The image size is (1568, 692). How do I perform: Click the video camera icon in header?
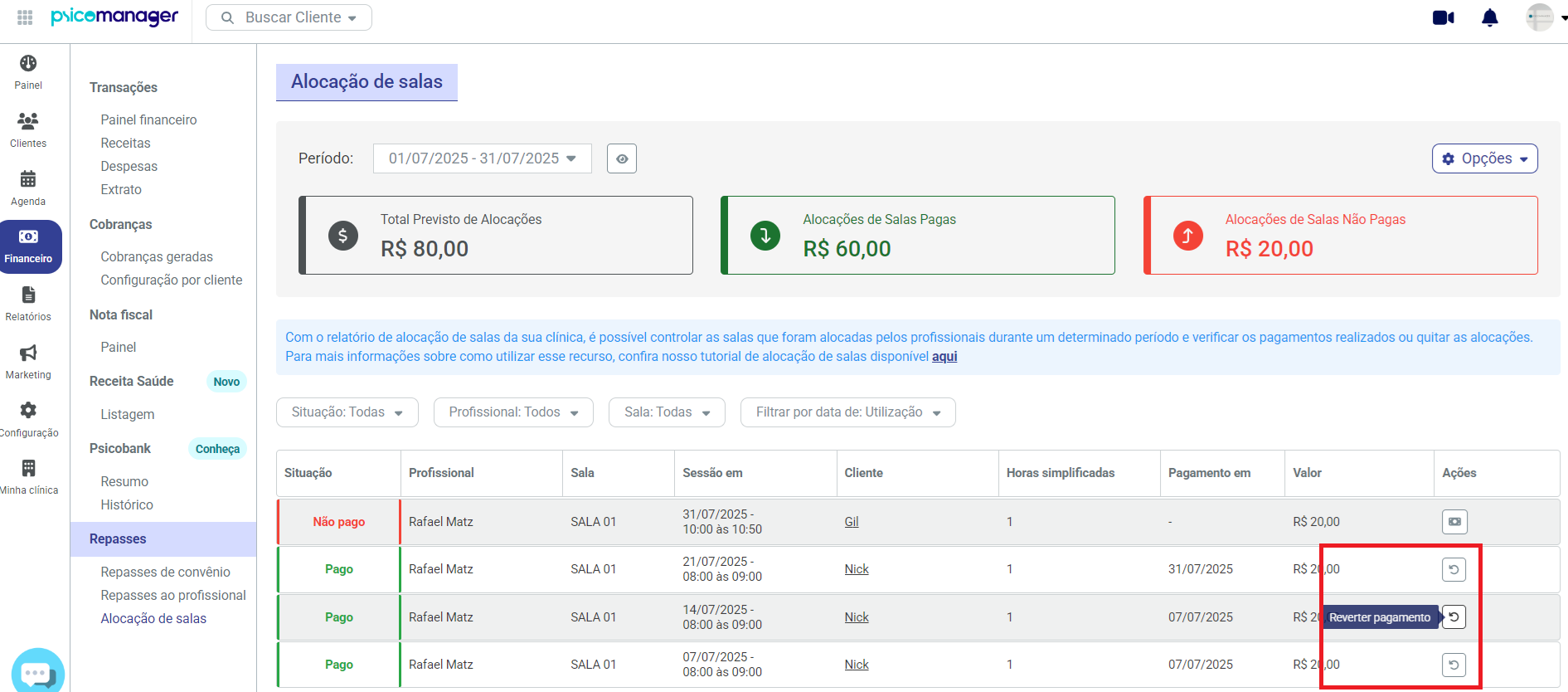pyautogui.click(x=1444, y=17)
